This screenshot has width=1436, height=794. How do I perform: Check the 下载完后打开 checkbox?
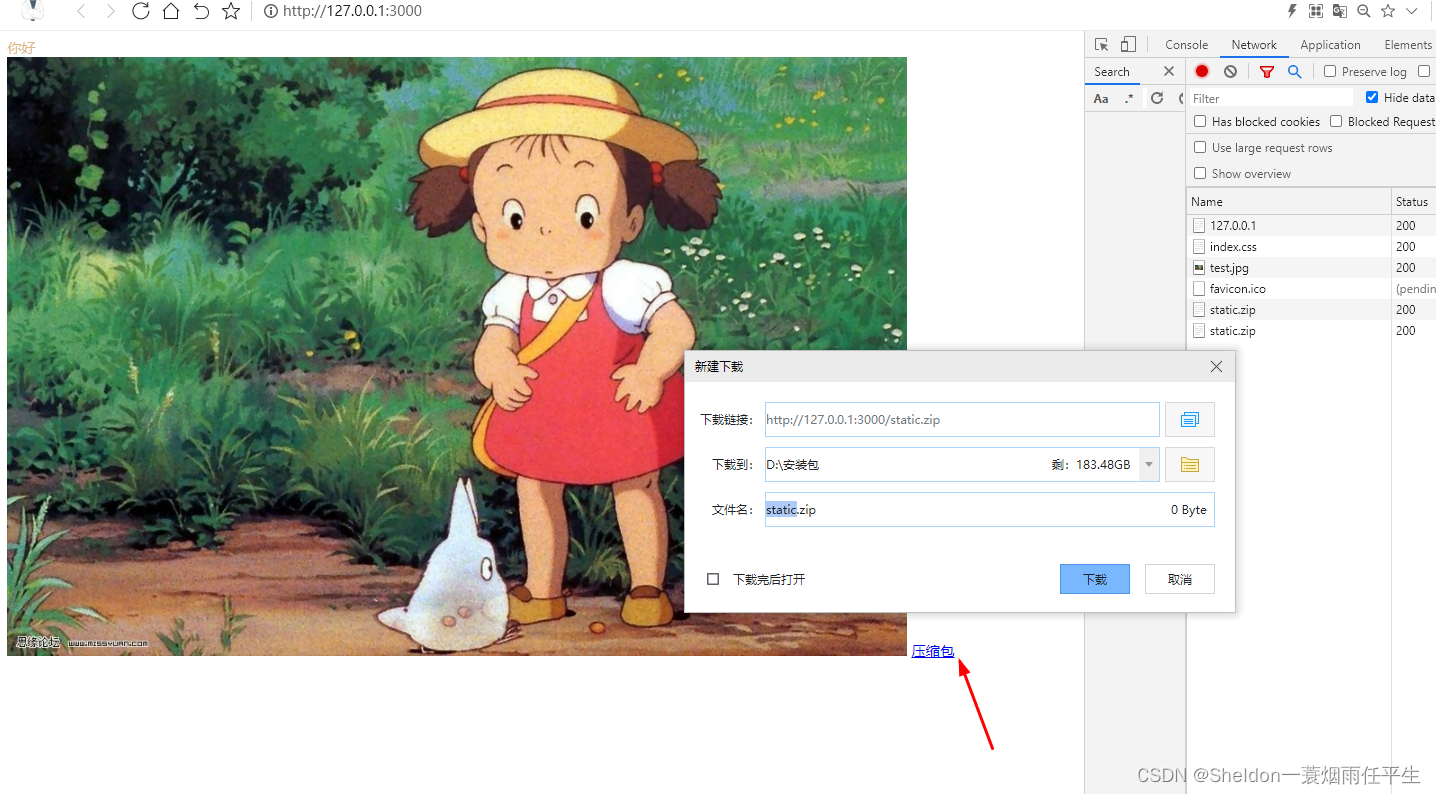click(713, 579)
